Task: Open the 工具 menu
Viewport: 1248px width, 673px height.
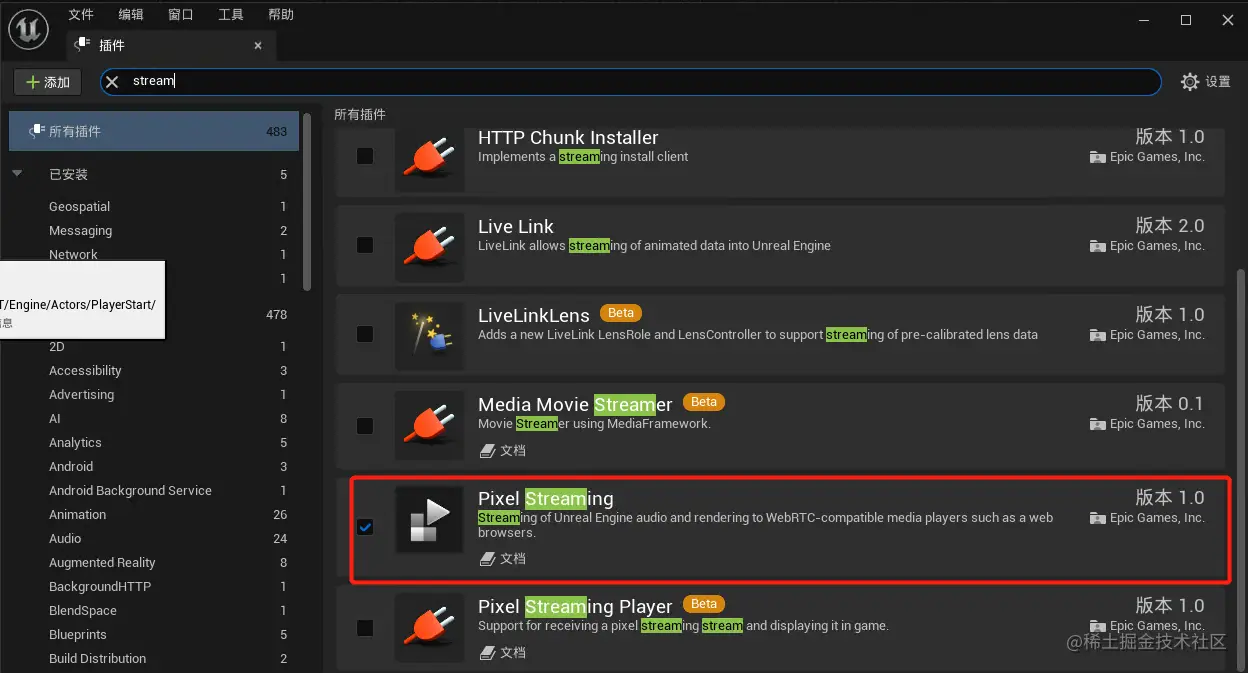Action: coord(231,14)
